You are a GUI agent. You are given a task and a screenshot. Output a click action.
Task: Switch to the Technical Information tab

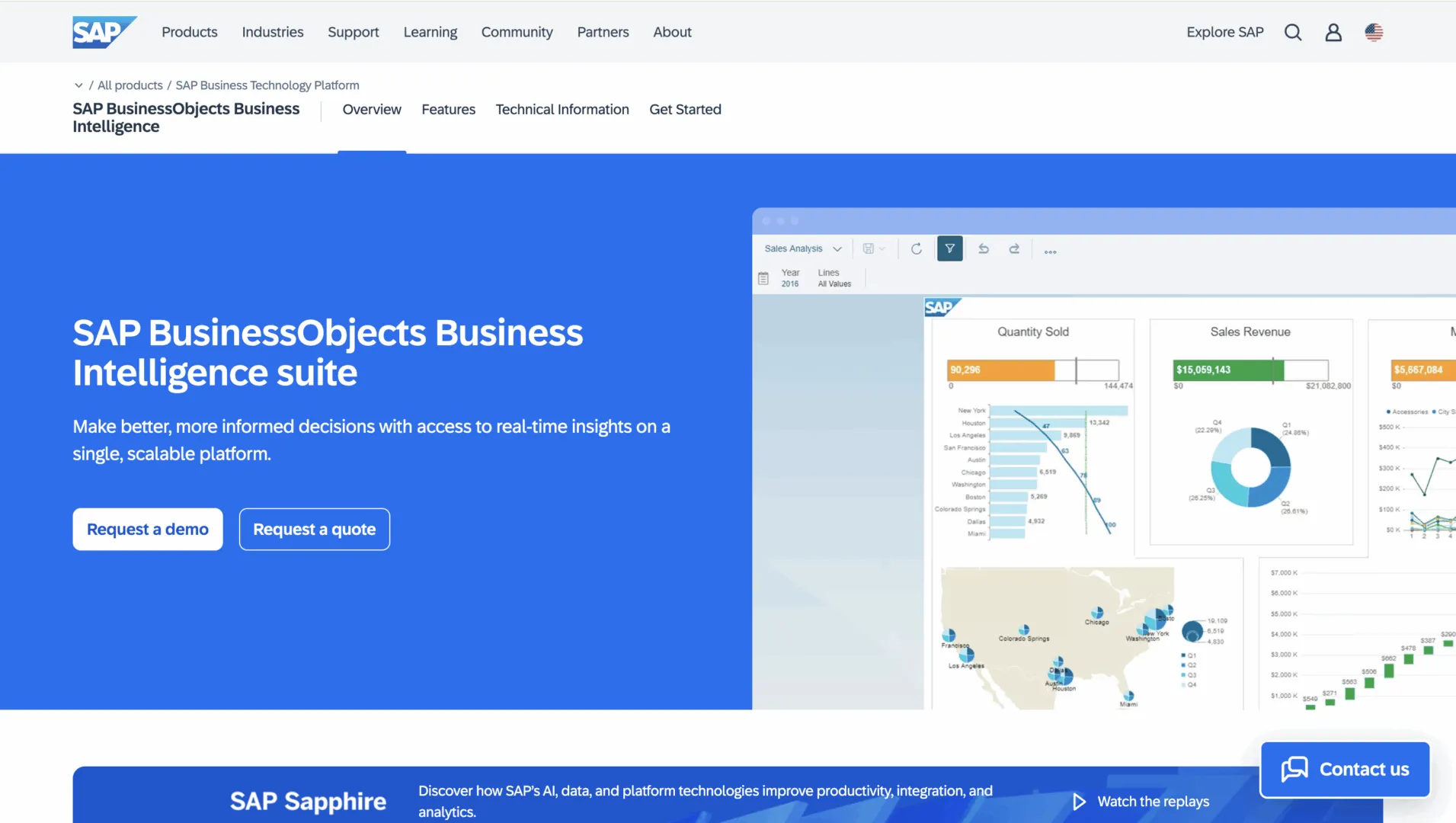[562, 110]
